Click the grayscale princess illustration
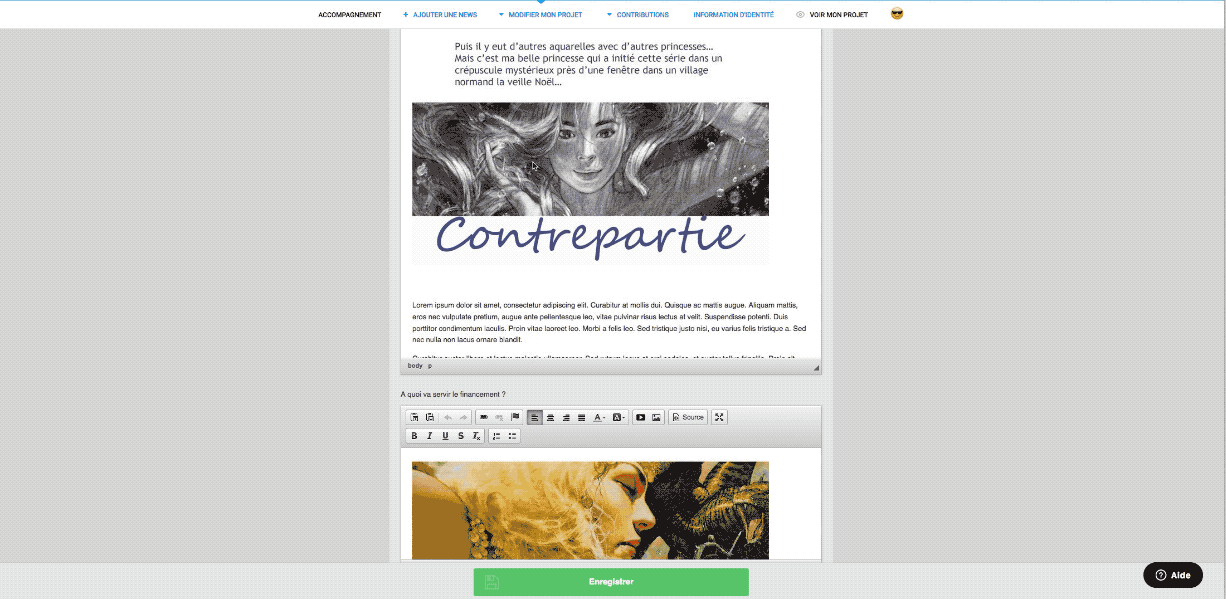1226x599 pixels. tap(590, 159)
